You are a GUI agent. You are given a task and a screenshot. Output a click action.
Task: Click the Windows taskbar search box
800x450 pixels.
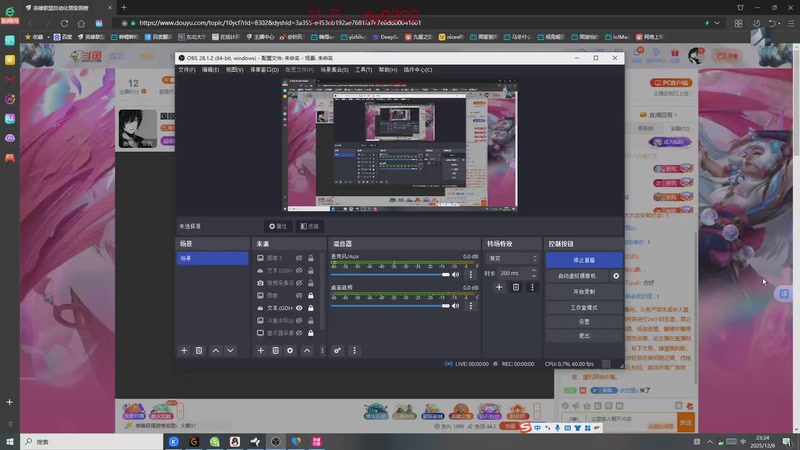click(92, 442)
